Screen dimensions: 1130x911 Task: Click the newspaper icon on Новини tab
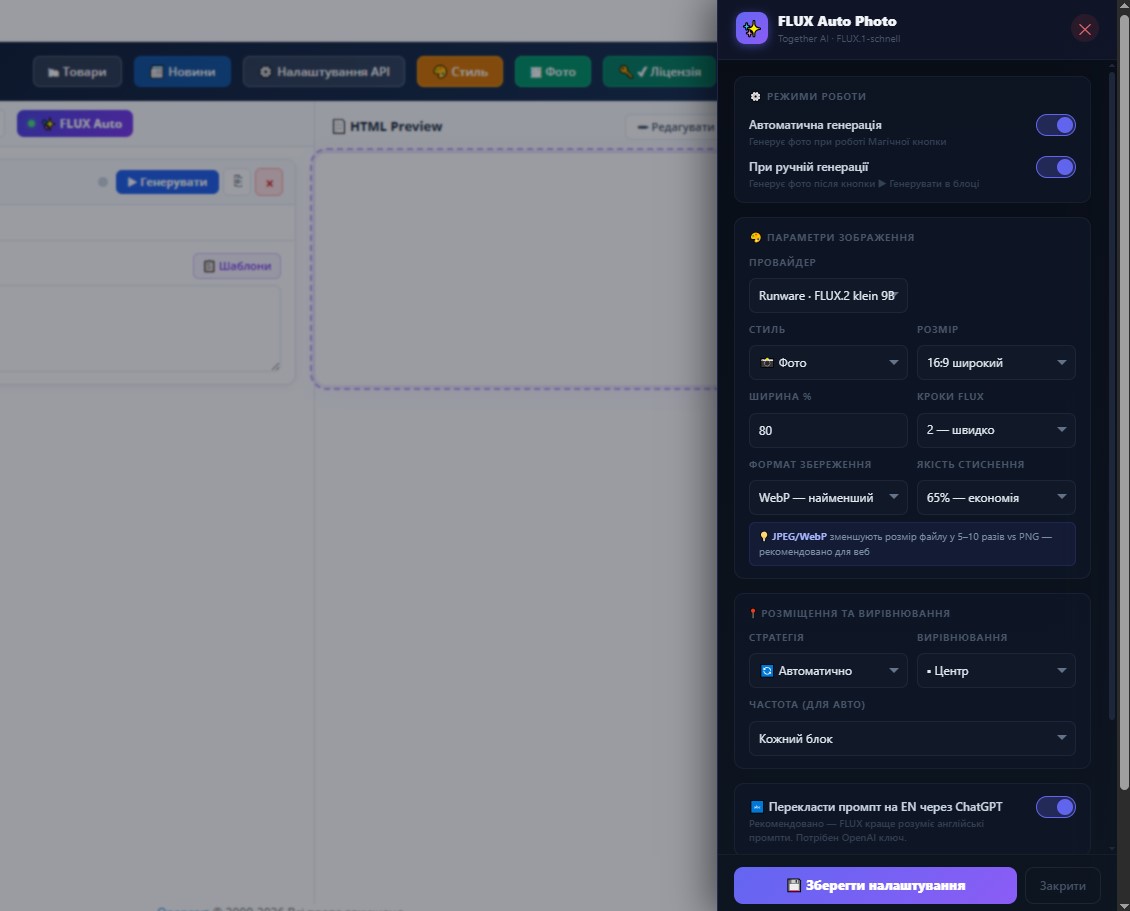pos(156,71)
